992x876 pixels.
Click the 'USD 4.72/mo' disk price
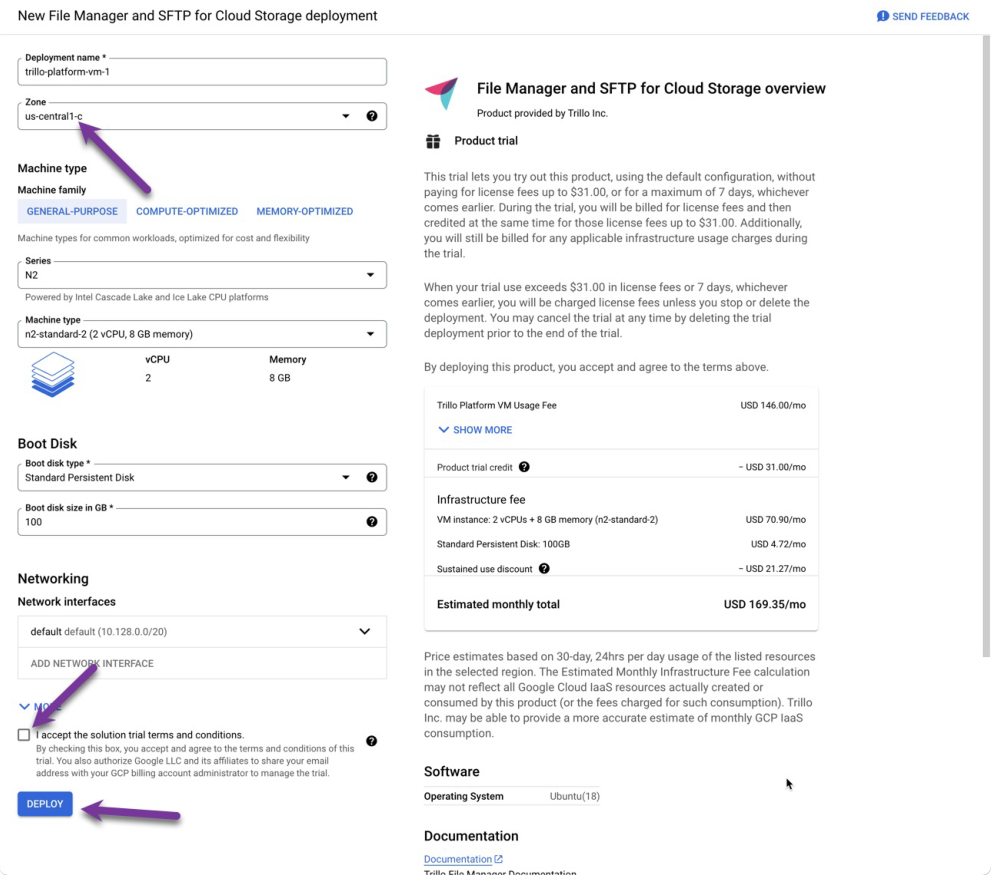tap(778, 544)
